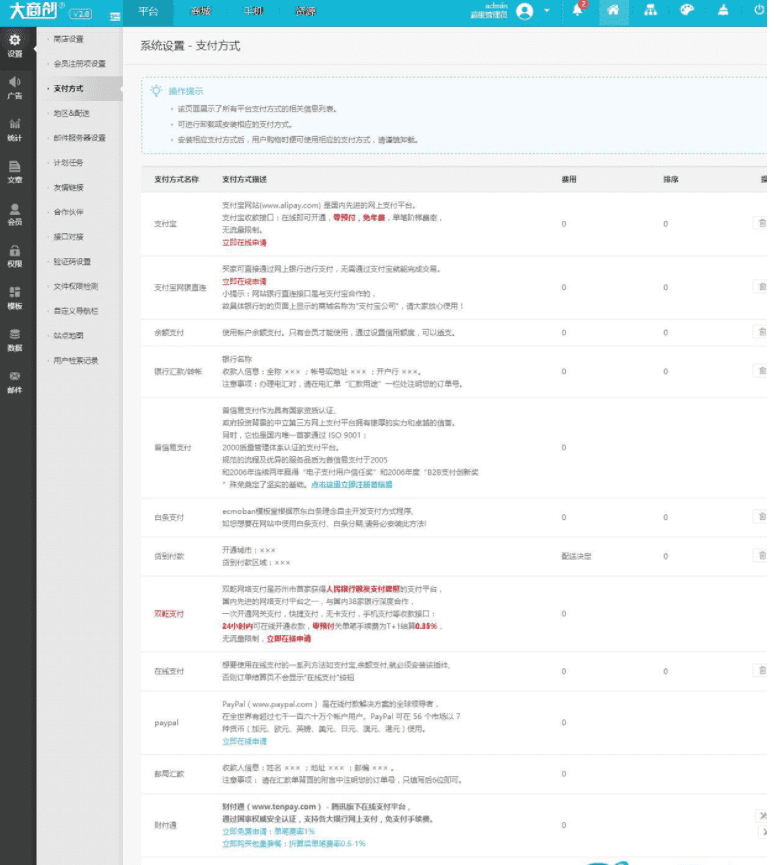
Task: Click the 立即购买包量套餐 link in 财付通 row
Action: coord(293,843)
